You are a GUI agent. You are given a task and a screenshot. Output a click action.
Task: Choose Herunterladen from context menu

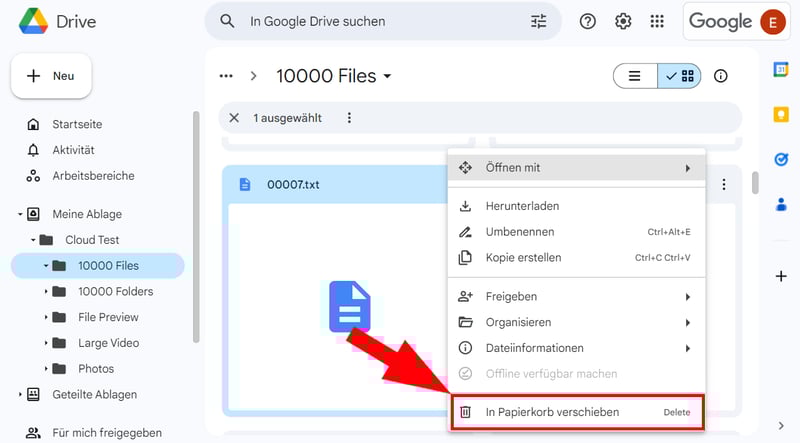(522, 206)
